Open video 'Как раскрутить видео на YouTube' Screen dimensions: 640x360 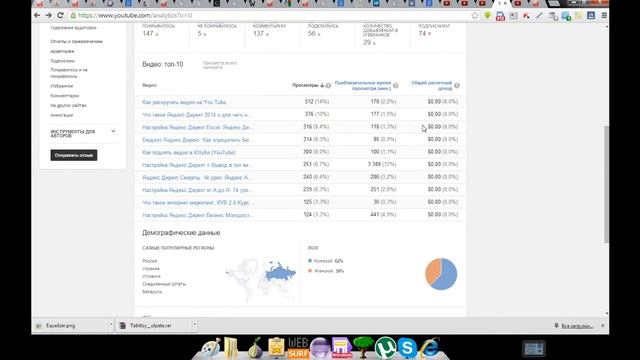pyautogui.click(x=184, y=102)
